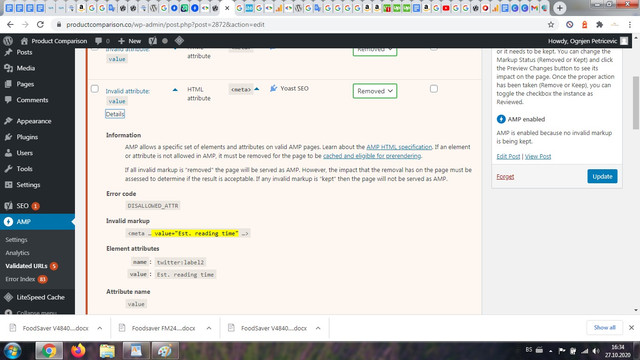Open the AMP HTML specification link

[399, 147]
